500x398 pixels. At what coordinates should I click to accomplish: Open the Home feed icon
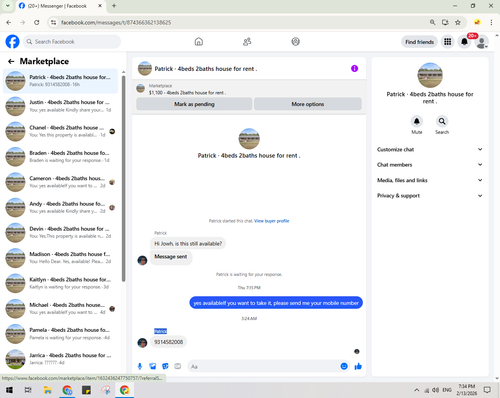pyautogui.click(x=199, y=42)
